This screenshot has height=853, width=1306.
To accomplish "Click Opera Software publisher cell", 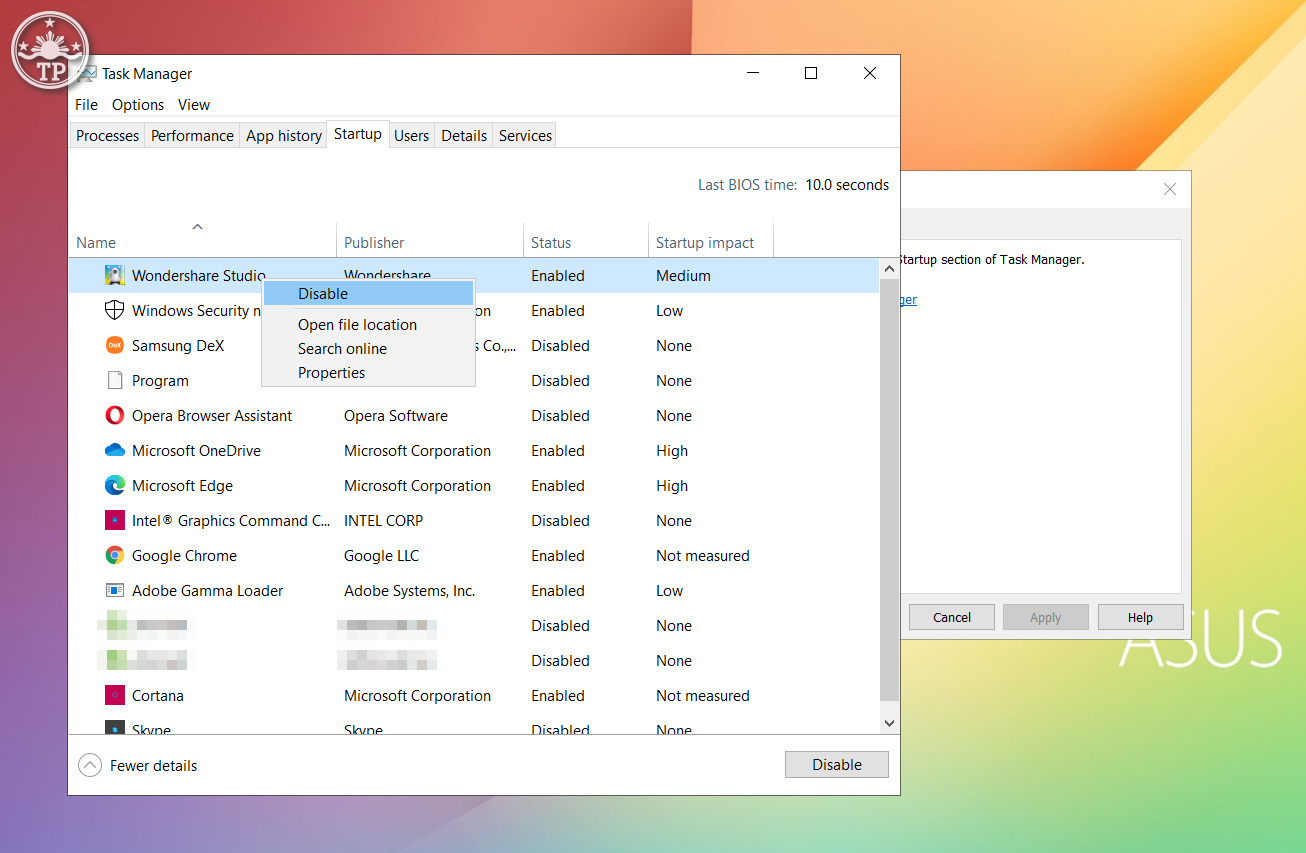I will point(396,416).
